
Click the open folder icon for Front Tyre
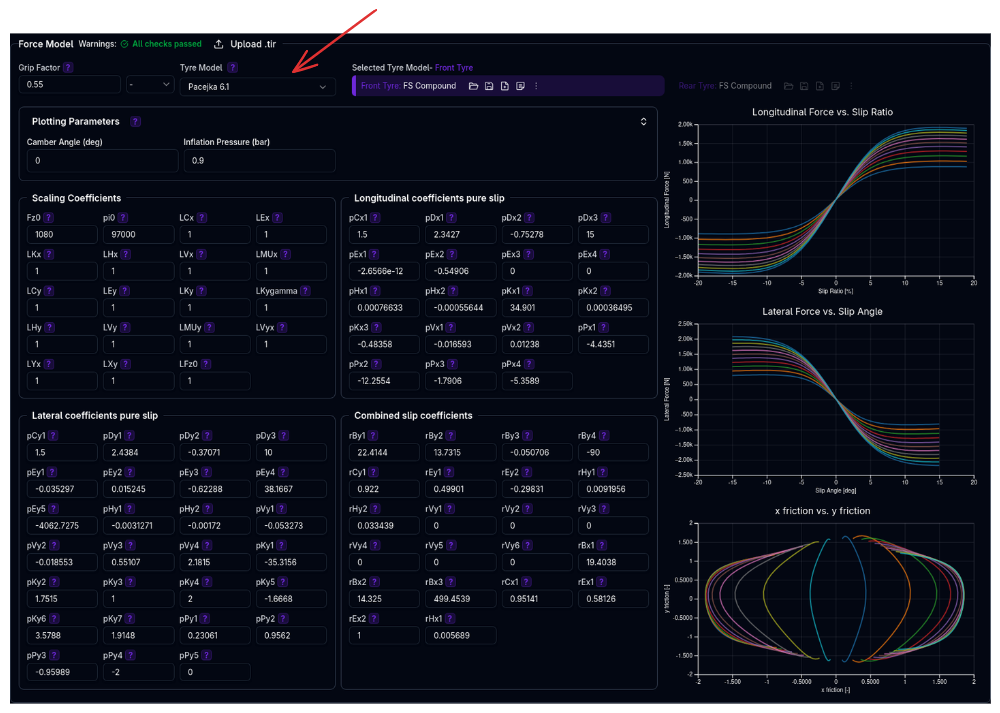(473, 86)
